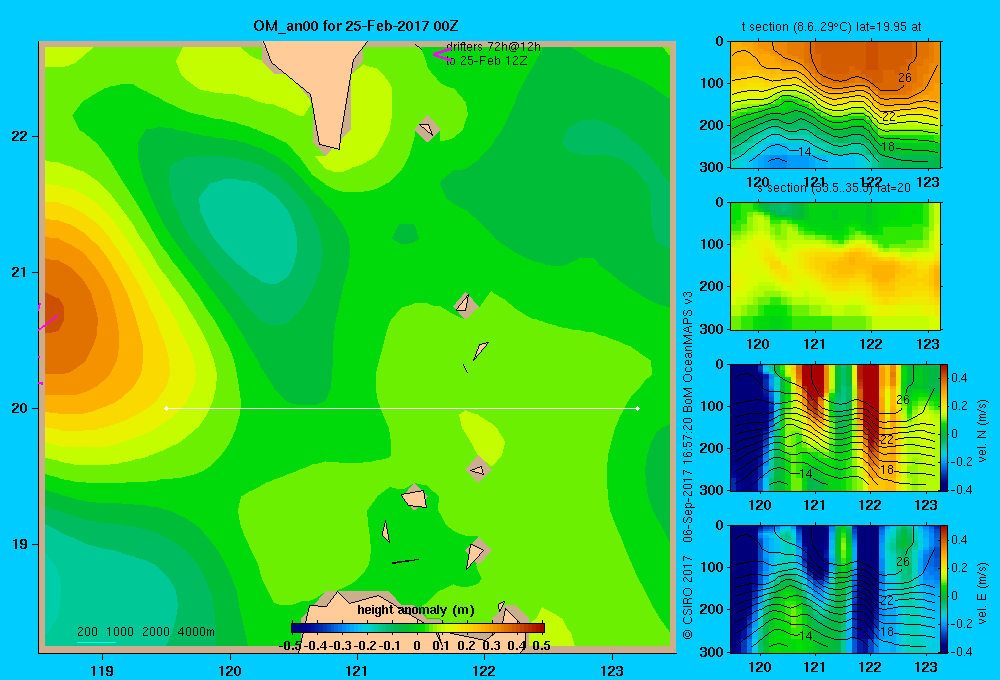Click the -0.5 tick on the height anomaly bar
Screen dimensions: 1000x680
coord(290,646)
